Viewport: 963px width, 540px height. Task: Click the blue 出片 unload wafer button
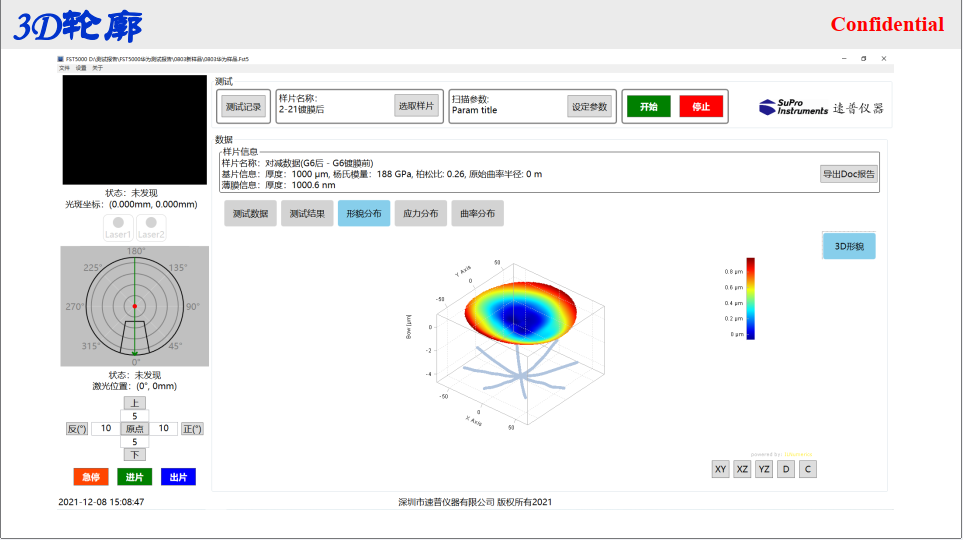coord(178,477)
